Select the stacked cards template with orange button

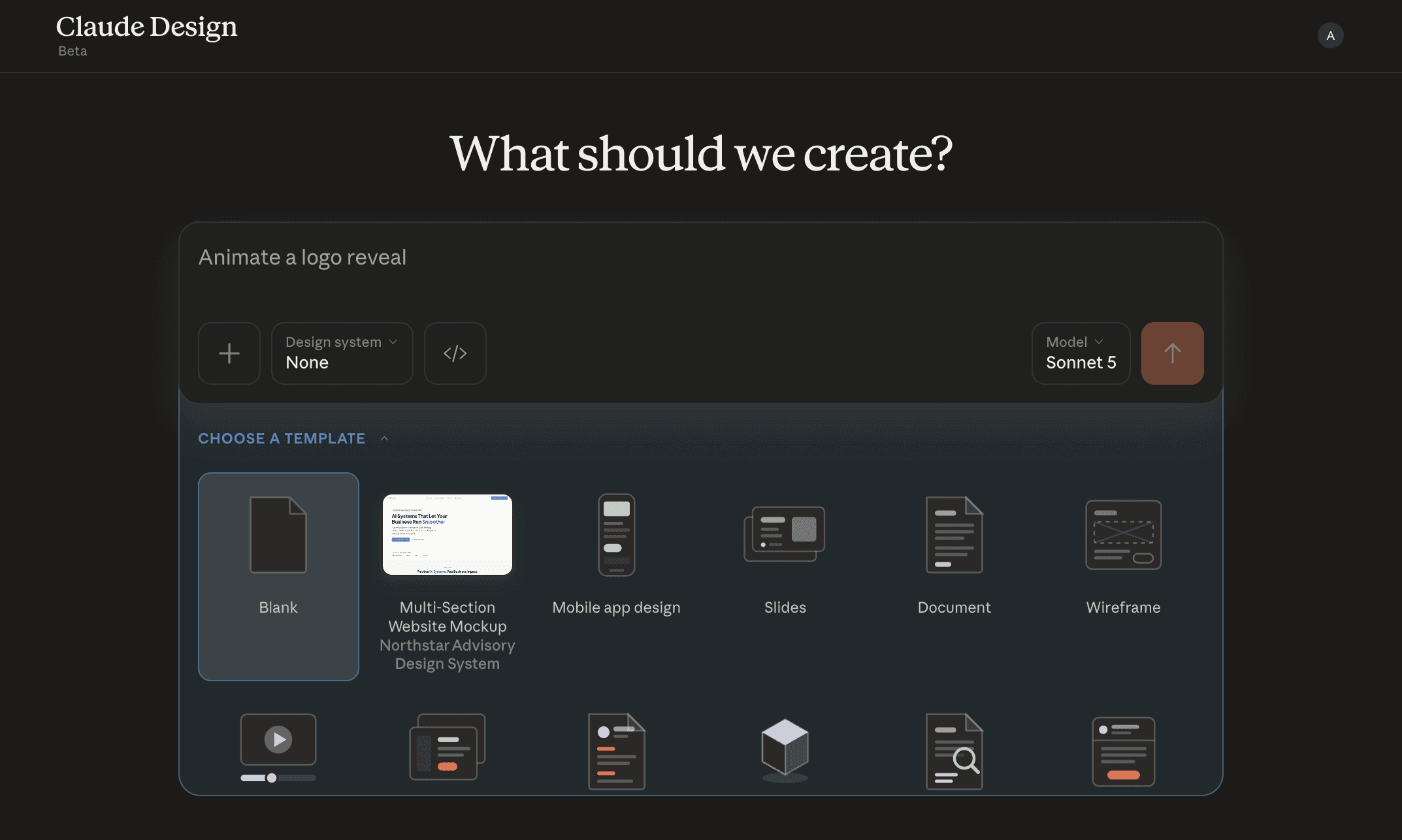(x=448, y=747)
